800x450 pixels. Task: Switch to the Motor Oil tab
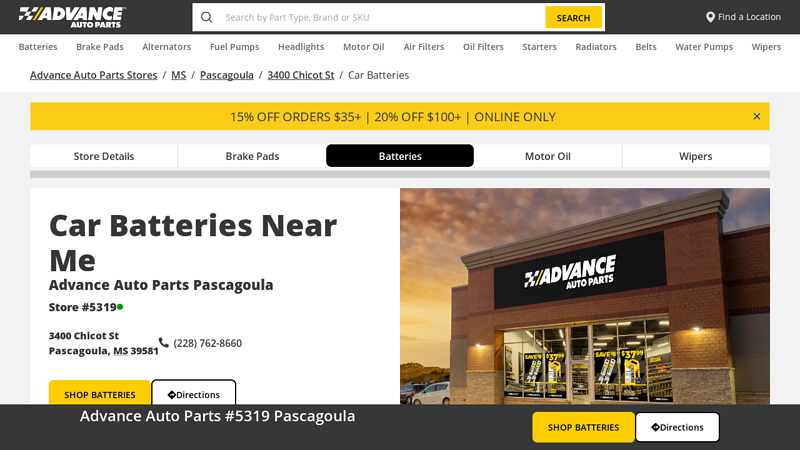[547, 156]
